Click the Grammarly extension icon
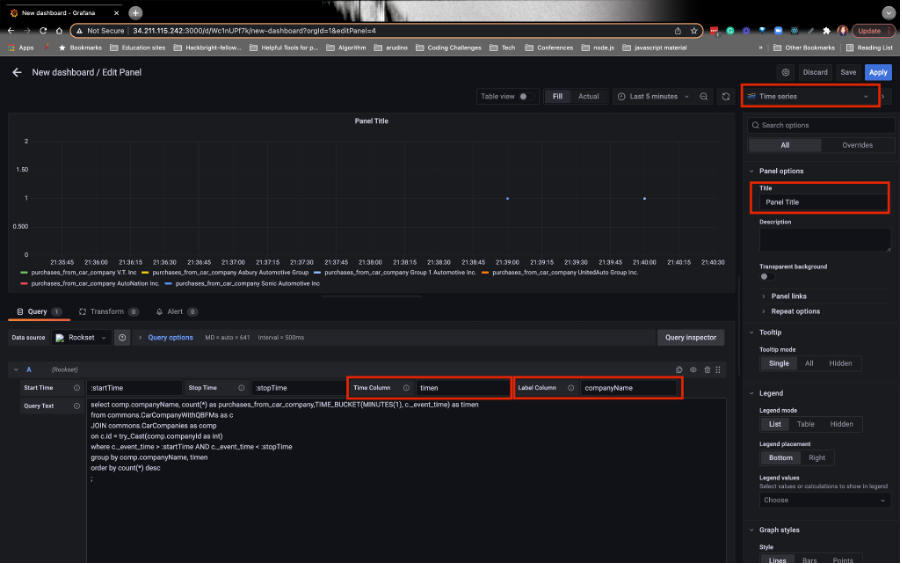This screenshot has height=564, width=902. point(730,31)
